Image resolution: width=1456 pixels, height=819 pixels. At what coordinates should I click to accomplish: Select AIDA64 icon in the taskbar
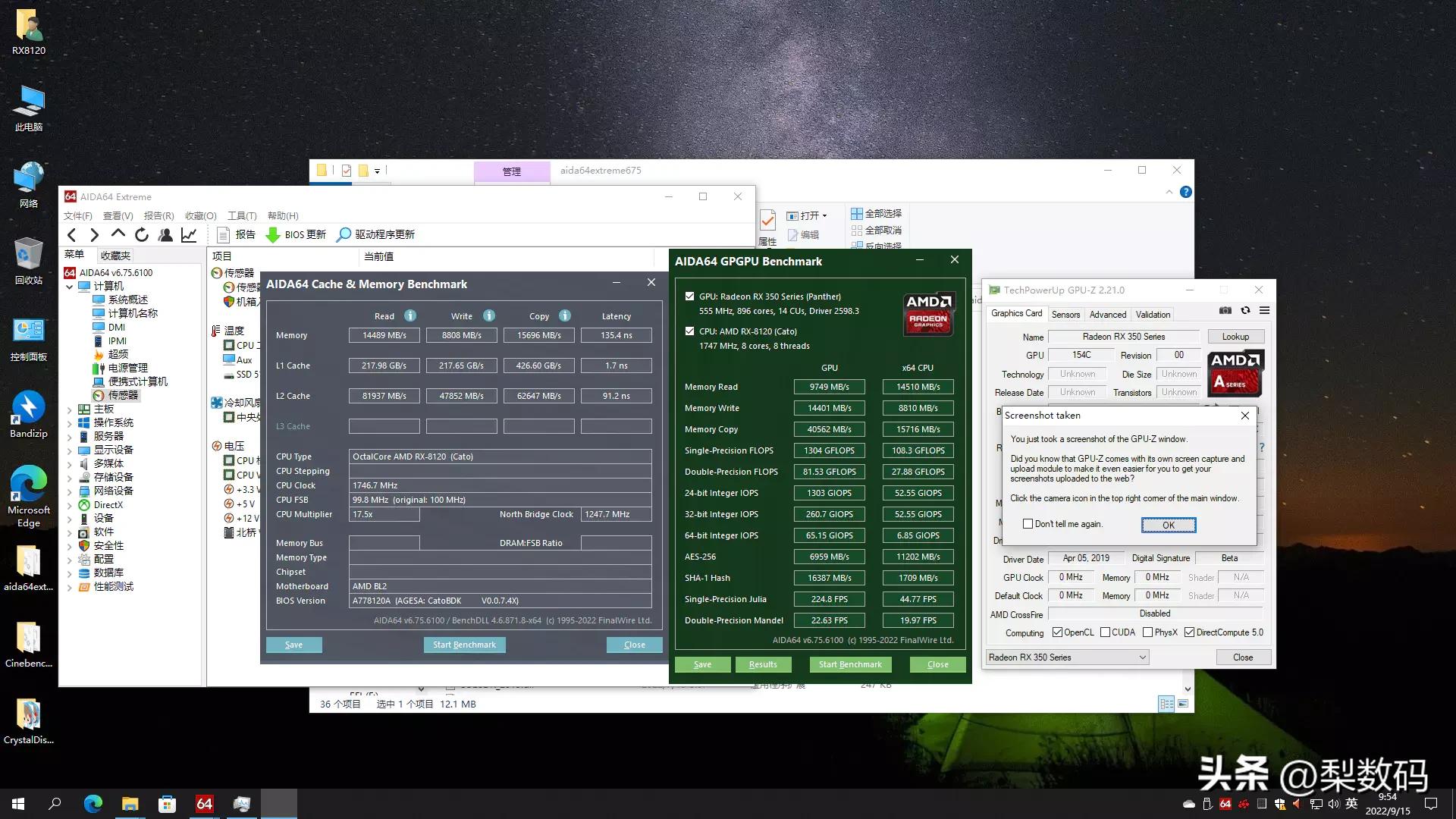204,803
